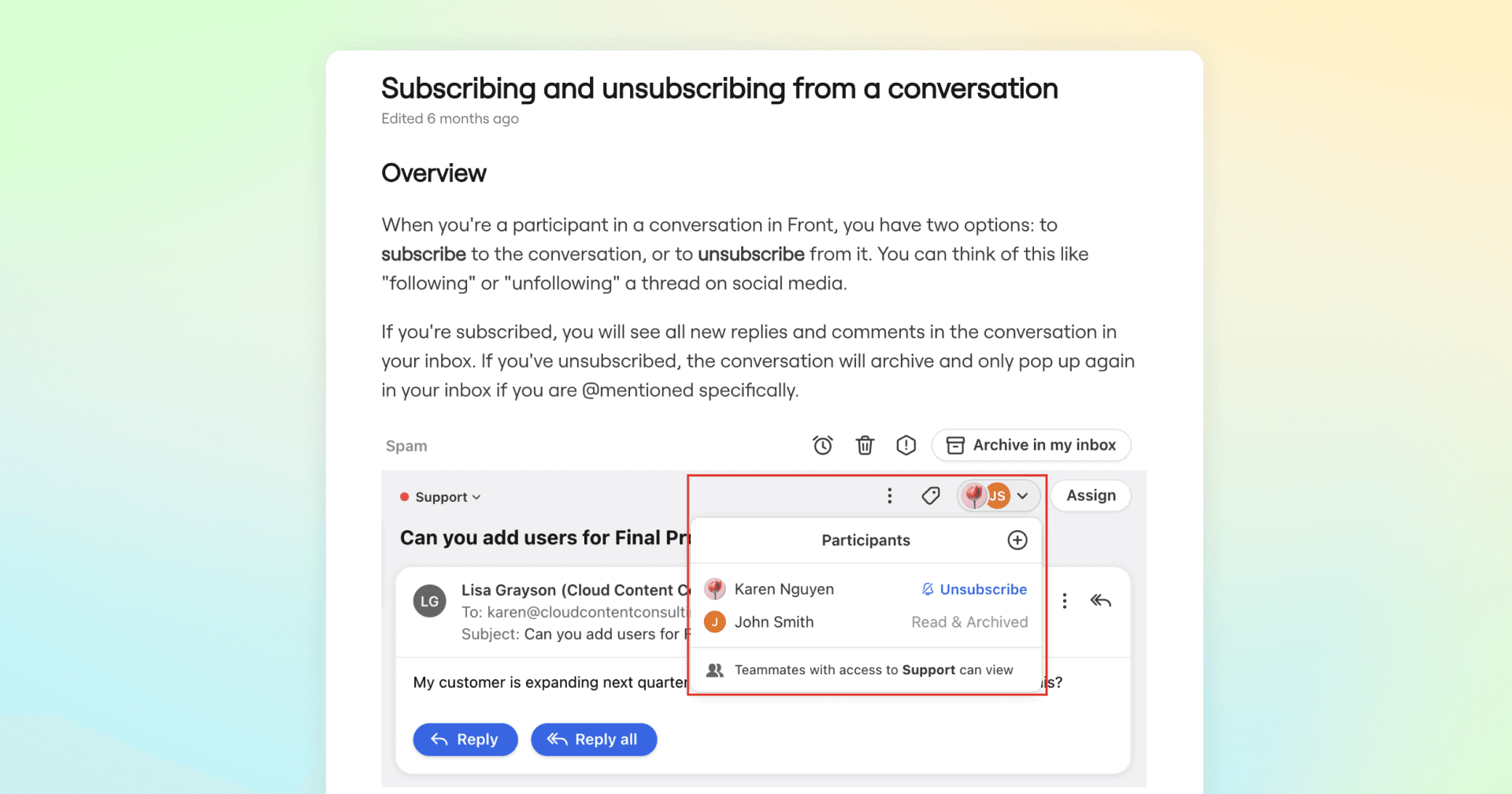The width and height of the screenshot is (1512, 794).
Task: Select John Smith in participants list
Action: click(773, 622)
